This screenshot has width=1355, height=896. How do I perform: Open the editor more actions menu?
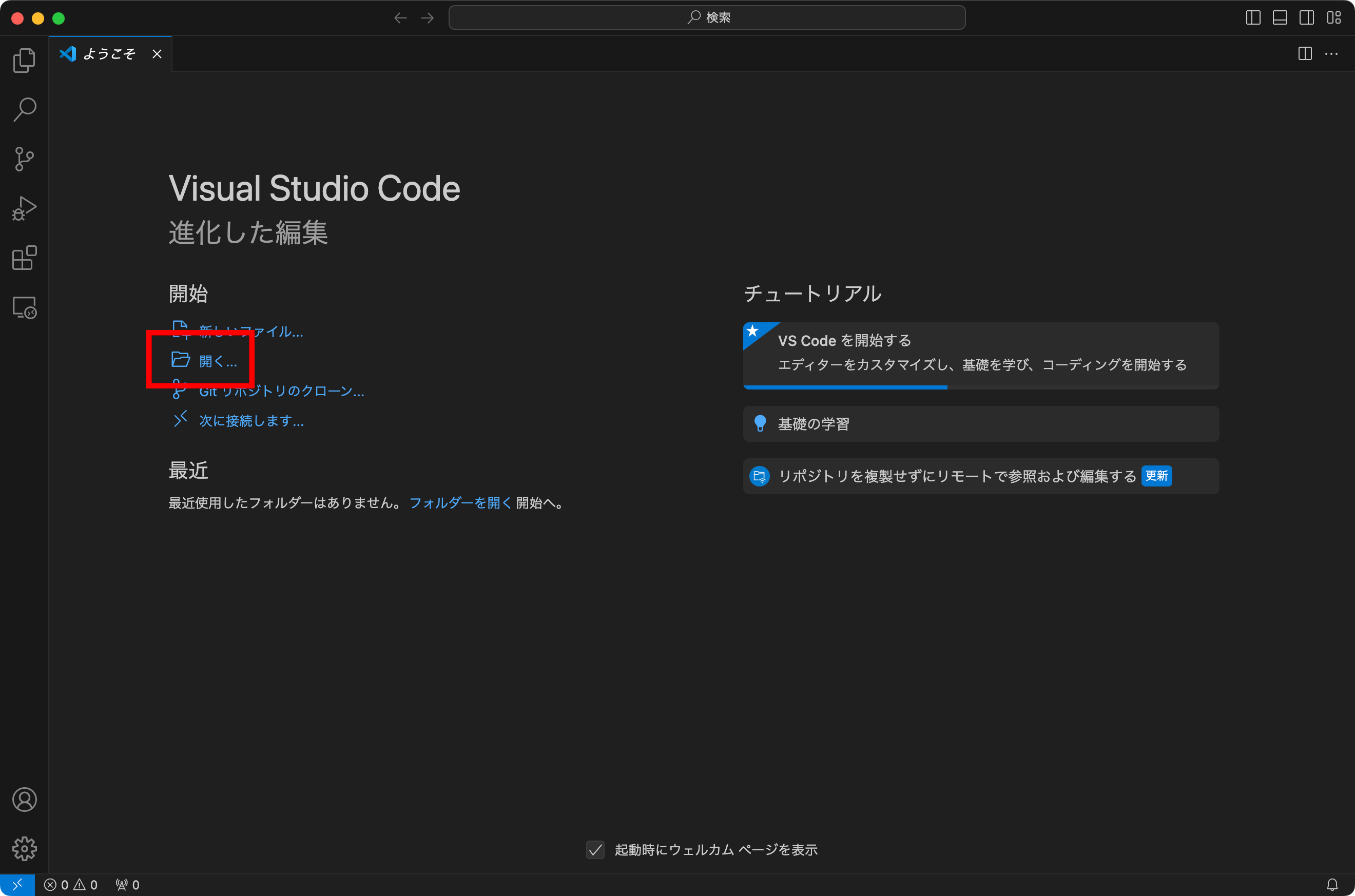[x=1331, y=54]
